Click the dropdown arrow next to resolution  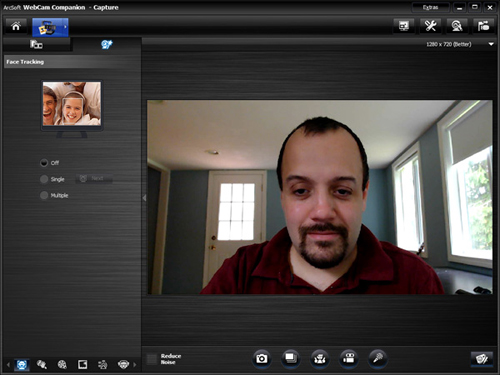click(491, 44)
